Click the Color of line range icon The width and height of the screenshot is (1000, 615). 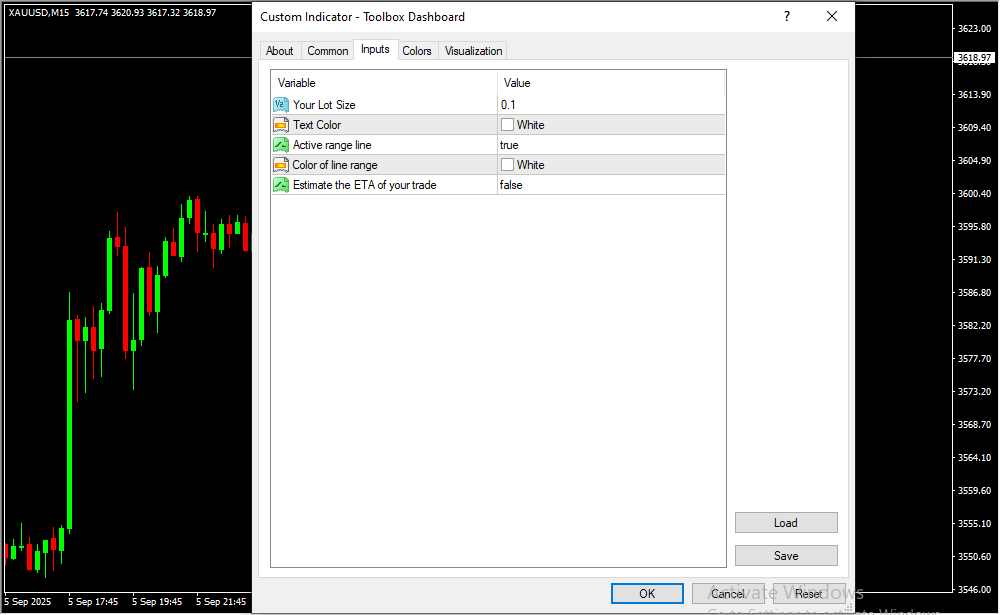click(280, 165)
